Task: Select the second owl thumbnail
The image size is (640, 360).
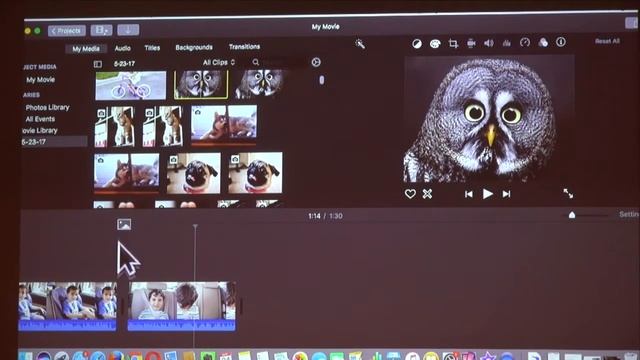Action: [x=259, y=84]
